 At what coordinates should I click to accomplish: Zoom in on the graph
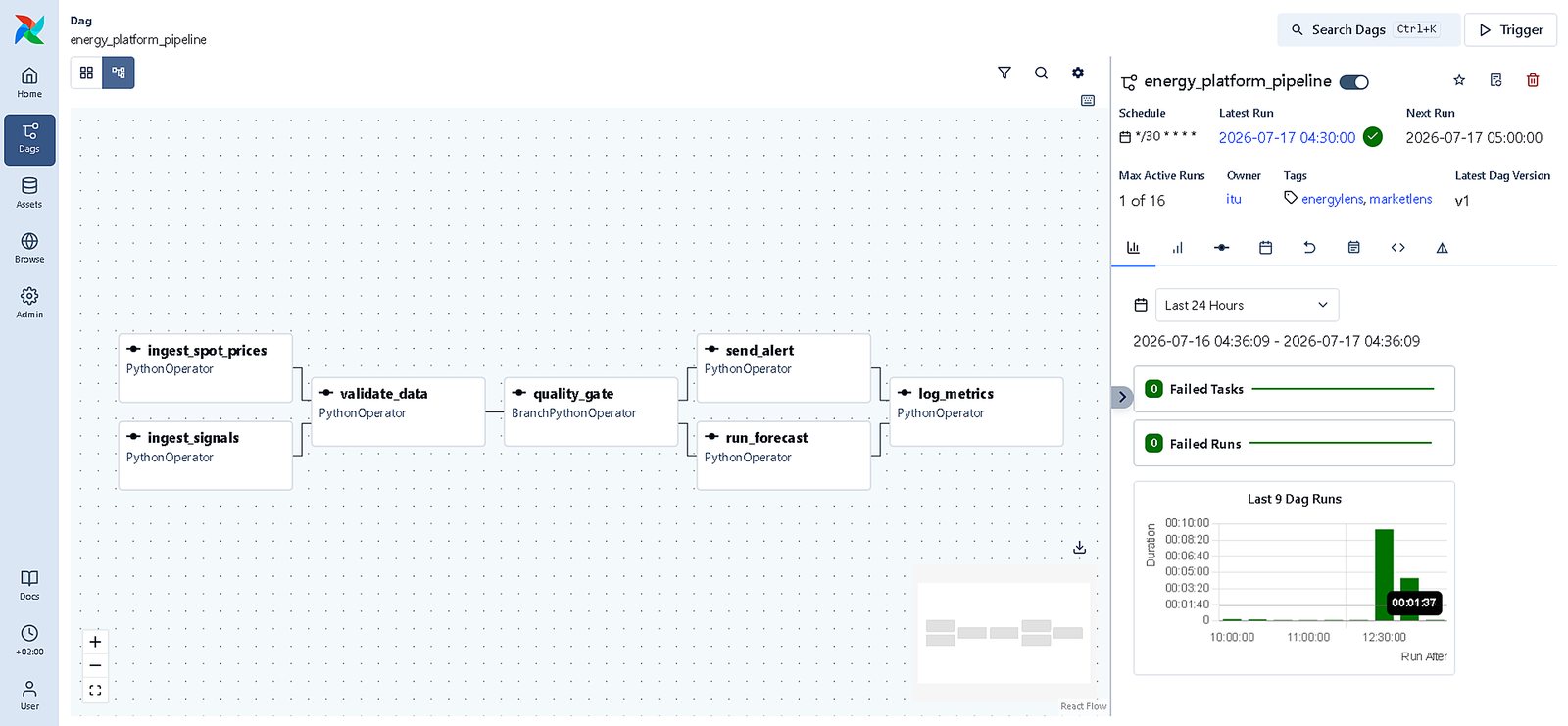[95, 642]
